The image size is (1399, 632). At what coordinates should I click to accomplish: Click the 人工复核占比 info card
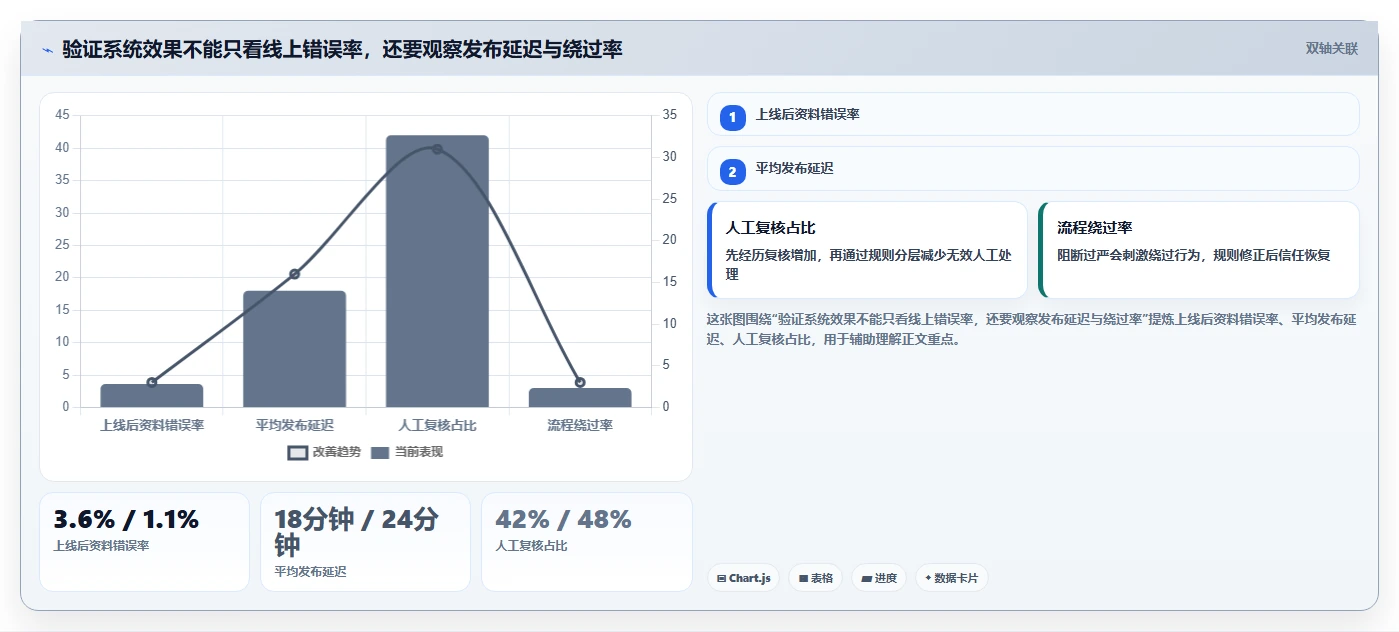(x=867, y=250)
